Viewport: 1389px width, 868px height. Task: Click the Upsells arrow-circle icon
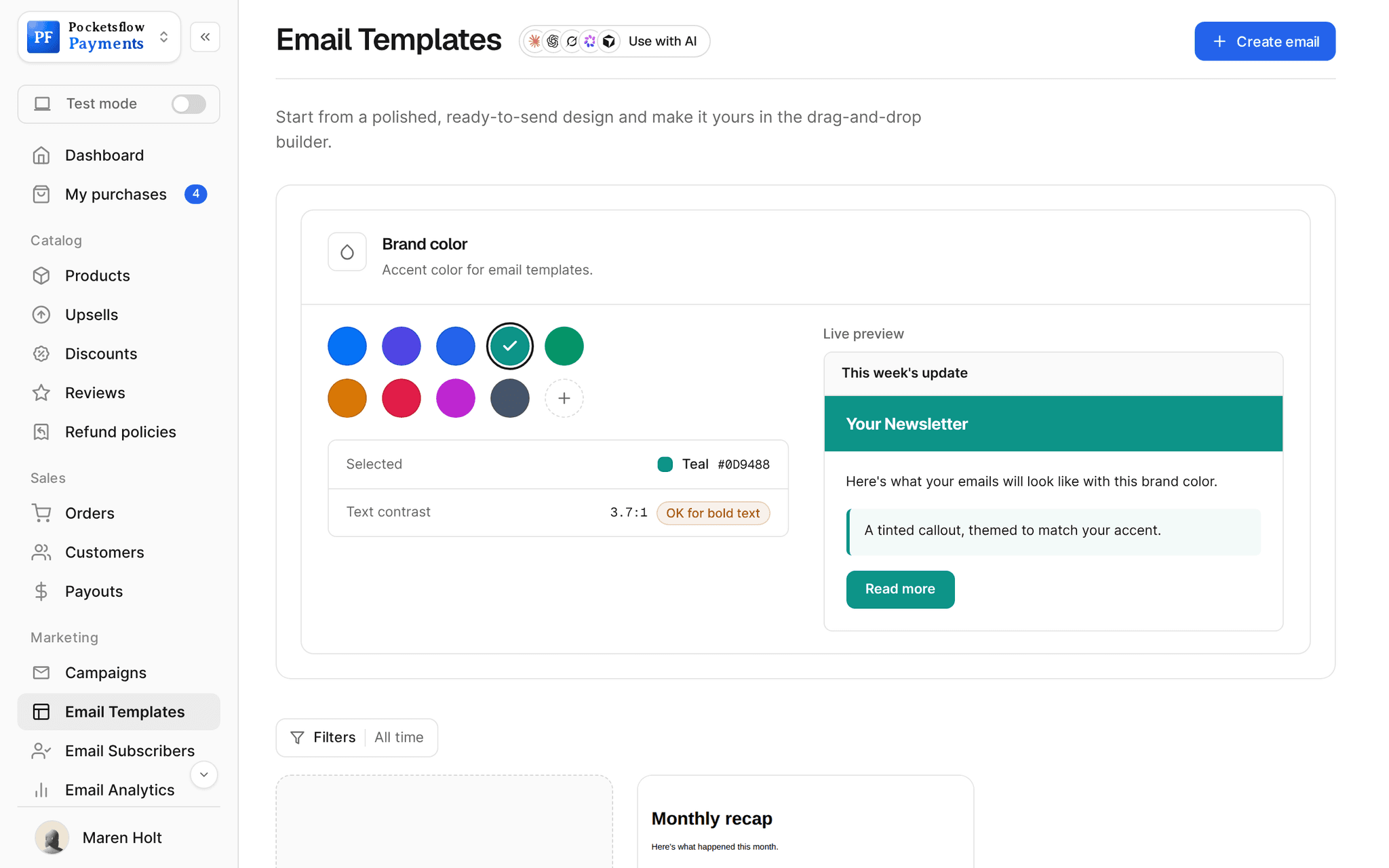[41, 315]
